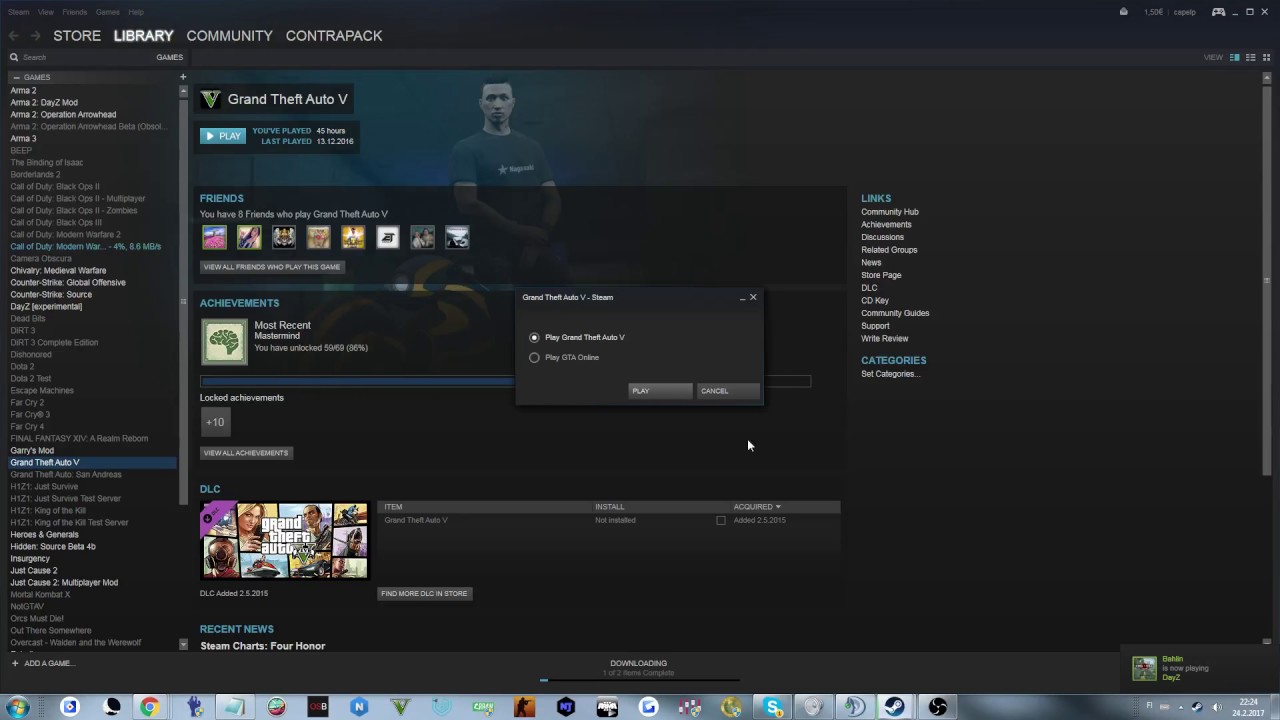The width and height of the screenshot is (1280, 720).
Task: Open the Friends menu
Action: [x=75, y=12]
